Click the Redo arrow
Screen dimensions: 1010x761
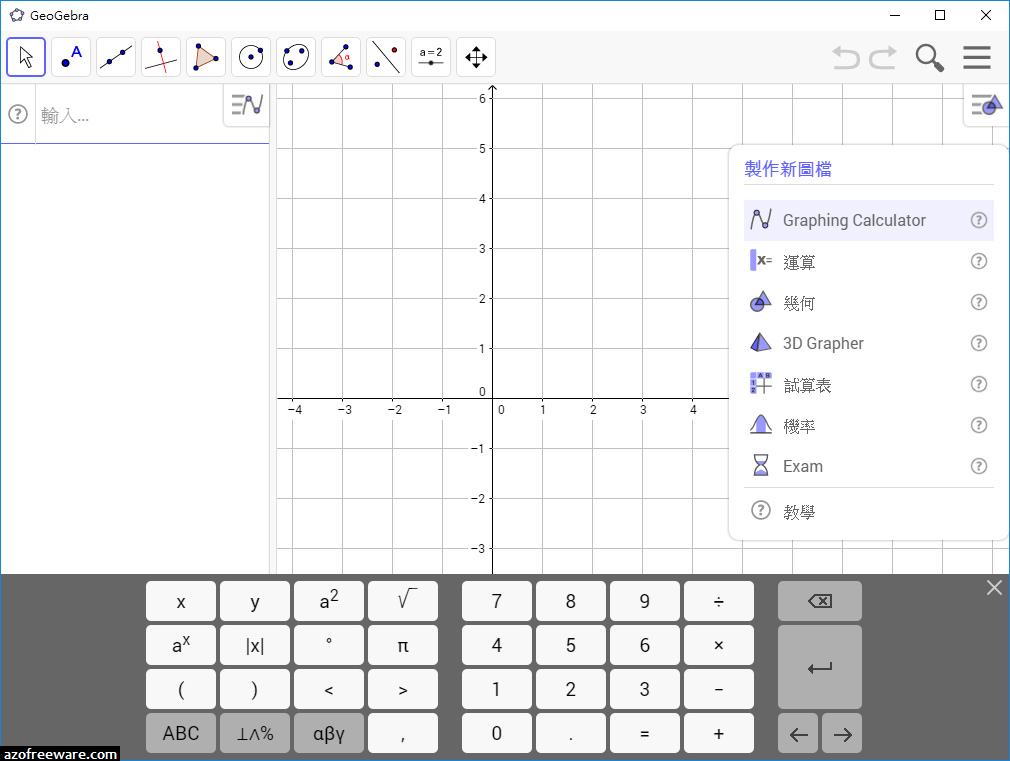pyautogui.click(x=883, y=57)
